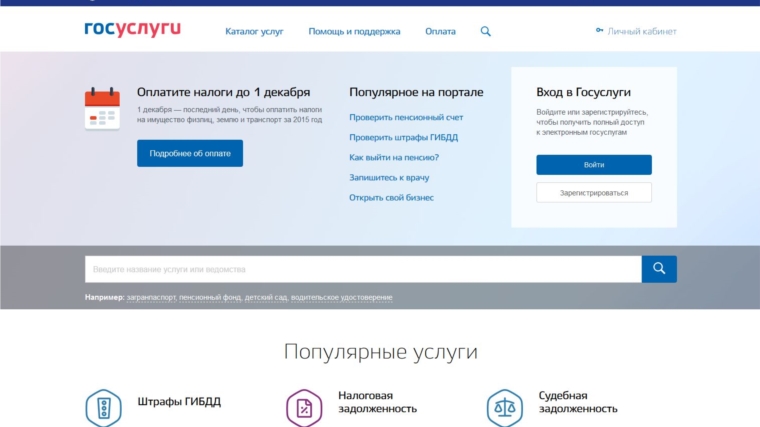Click the Войти button

coord(594,165)
